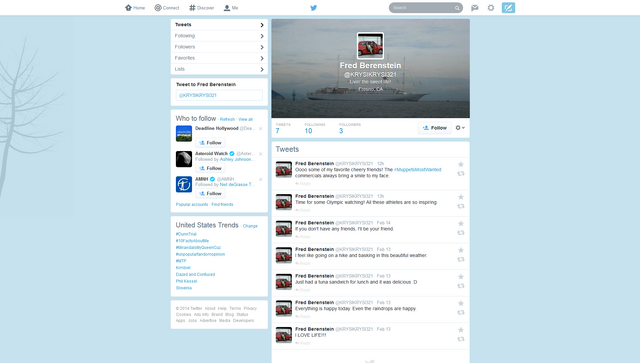Favorite the raindrops are happy tweet

click(461, 303)
